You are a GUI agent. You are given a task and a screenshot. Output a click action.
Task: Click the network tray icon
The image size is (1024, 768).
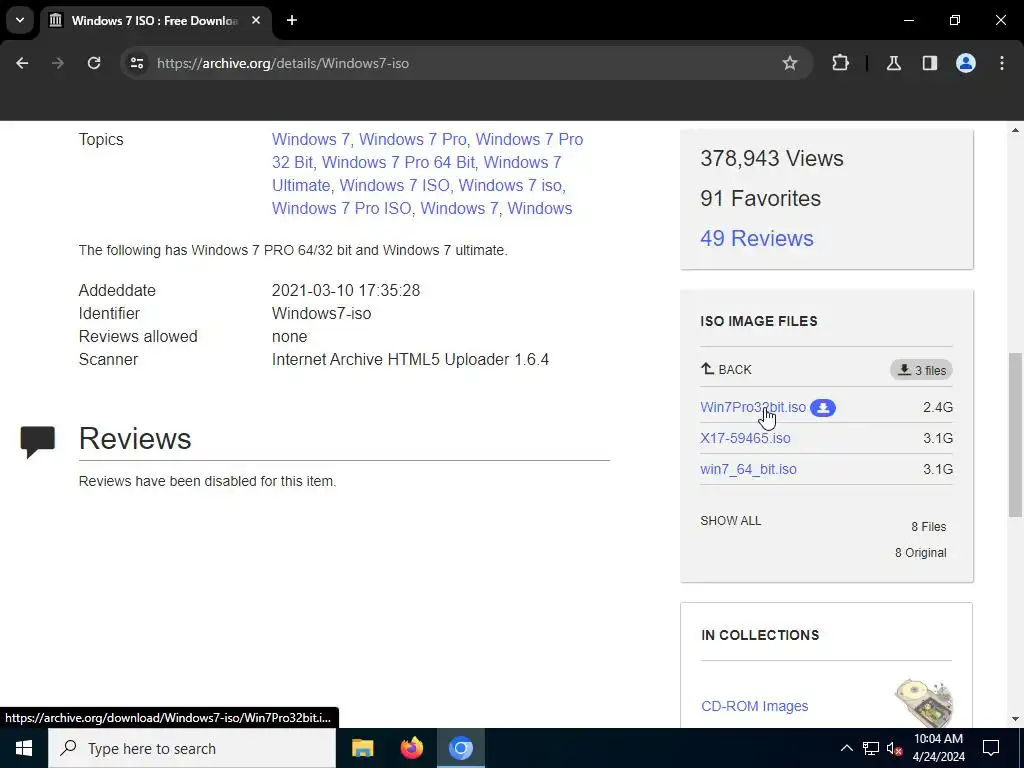(x=871, y=748)
